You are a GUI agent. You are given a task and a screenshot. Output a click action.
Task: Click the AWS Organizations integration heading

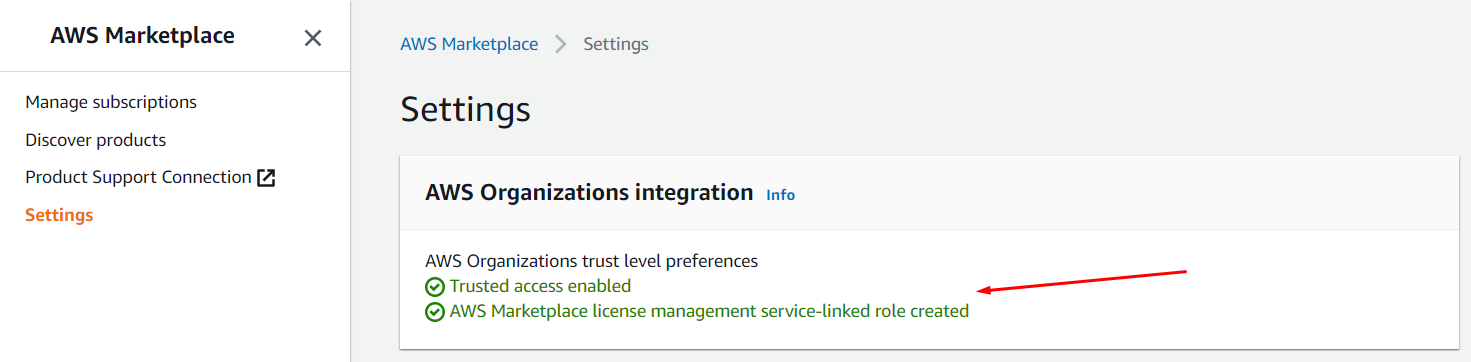click(589, 192)
